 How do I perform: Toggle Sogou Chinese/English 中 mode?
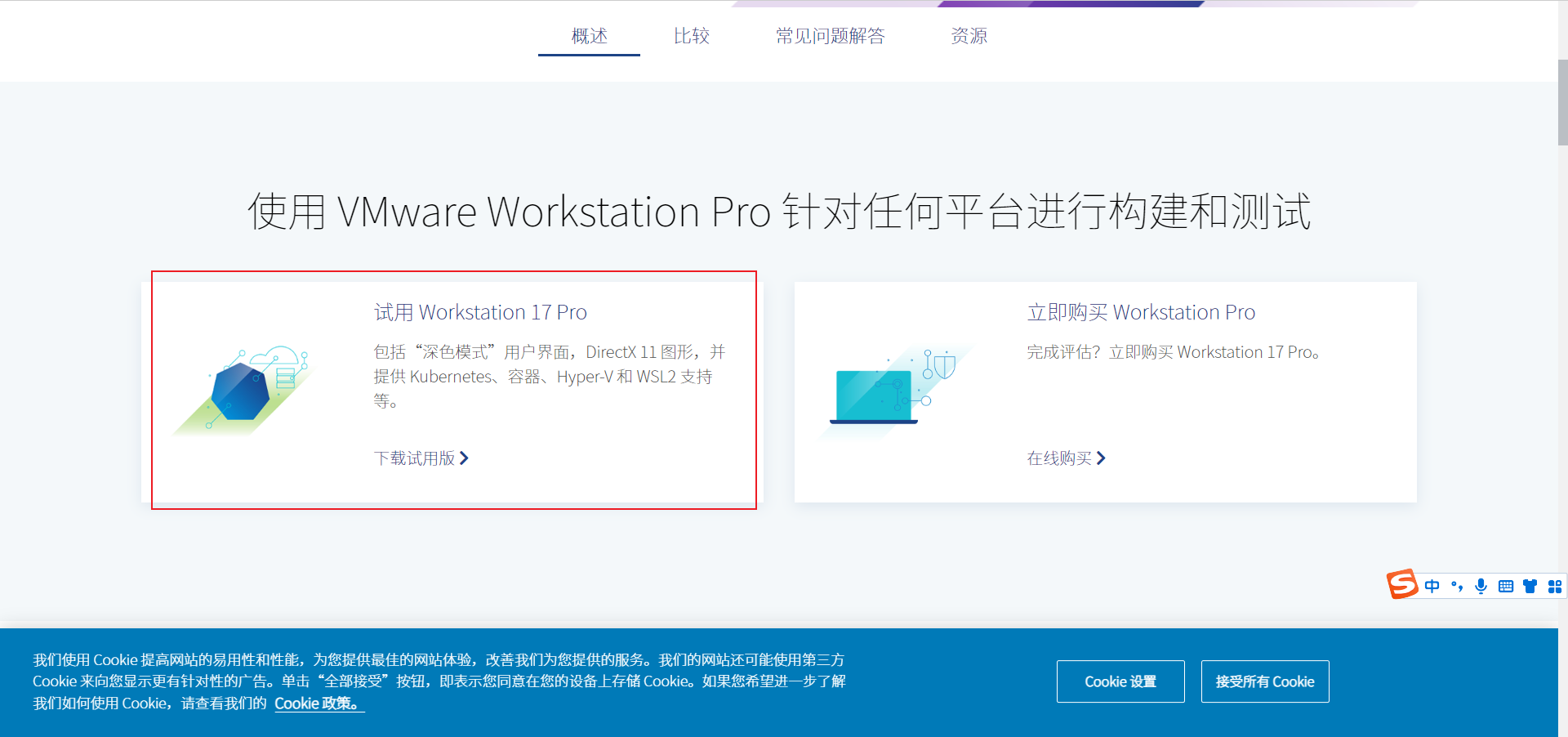pos(1432,586)
